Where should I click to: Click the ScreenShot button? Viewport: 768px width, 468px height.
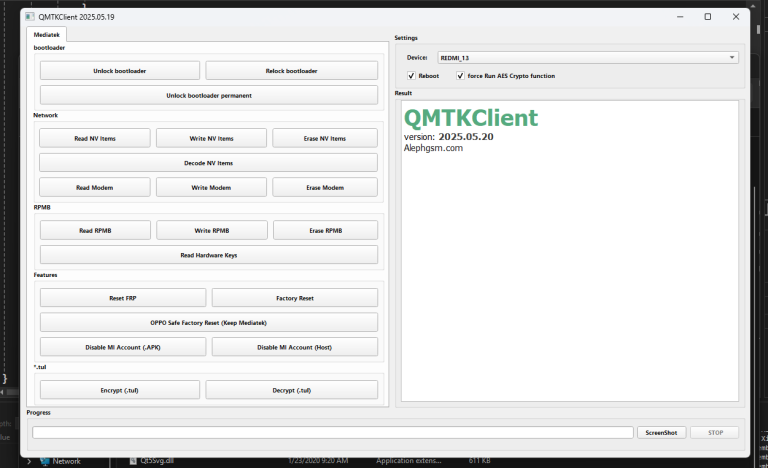(x=661, y=433)
